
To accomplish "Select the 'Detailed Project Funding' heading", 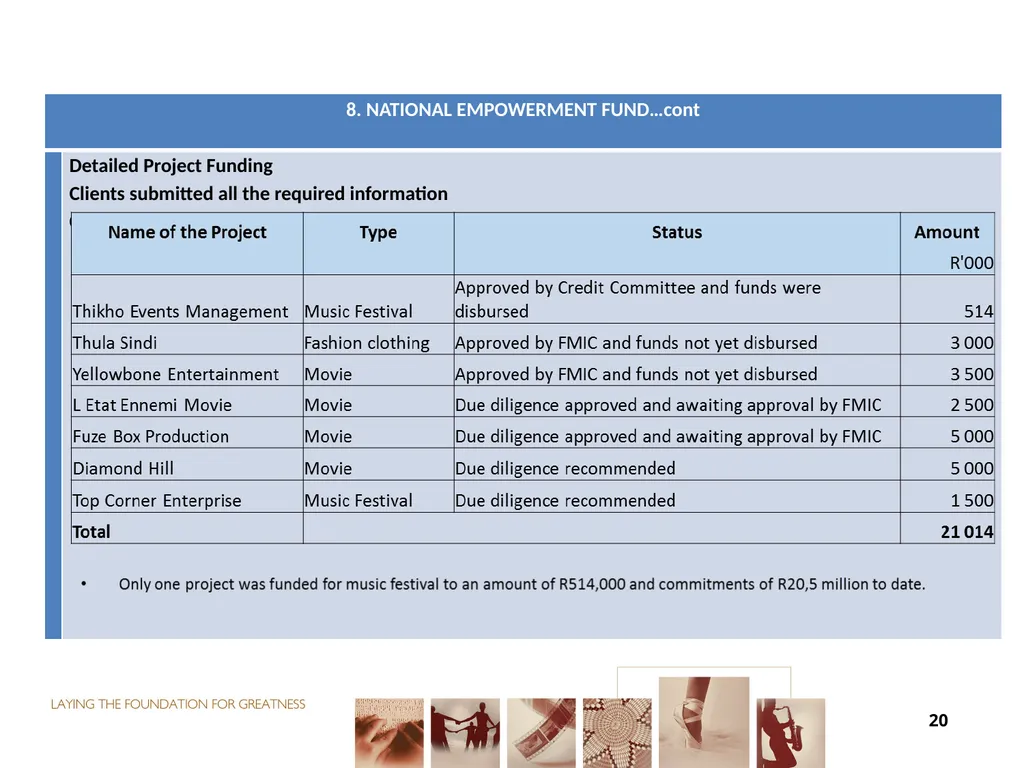I will pyautogui.click(x=171, y=166).
